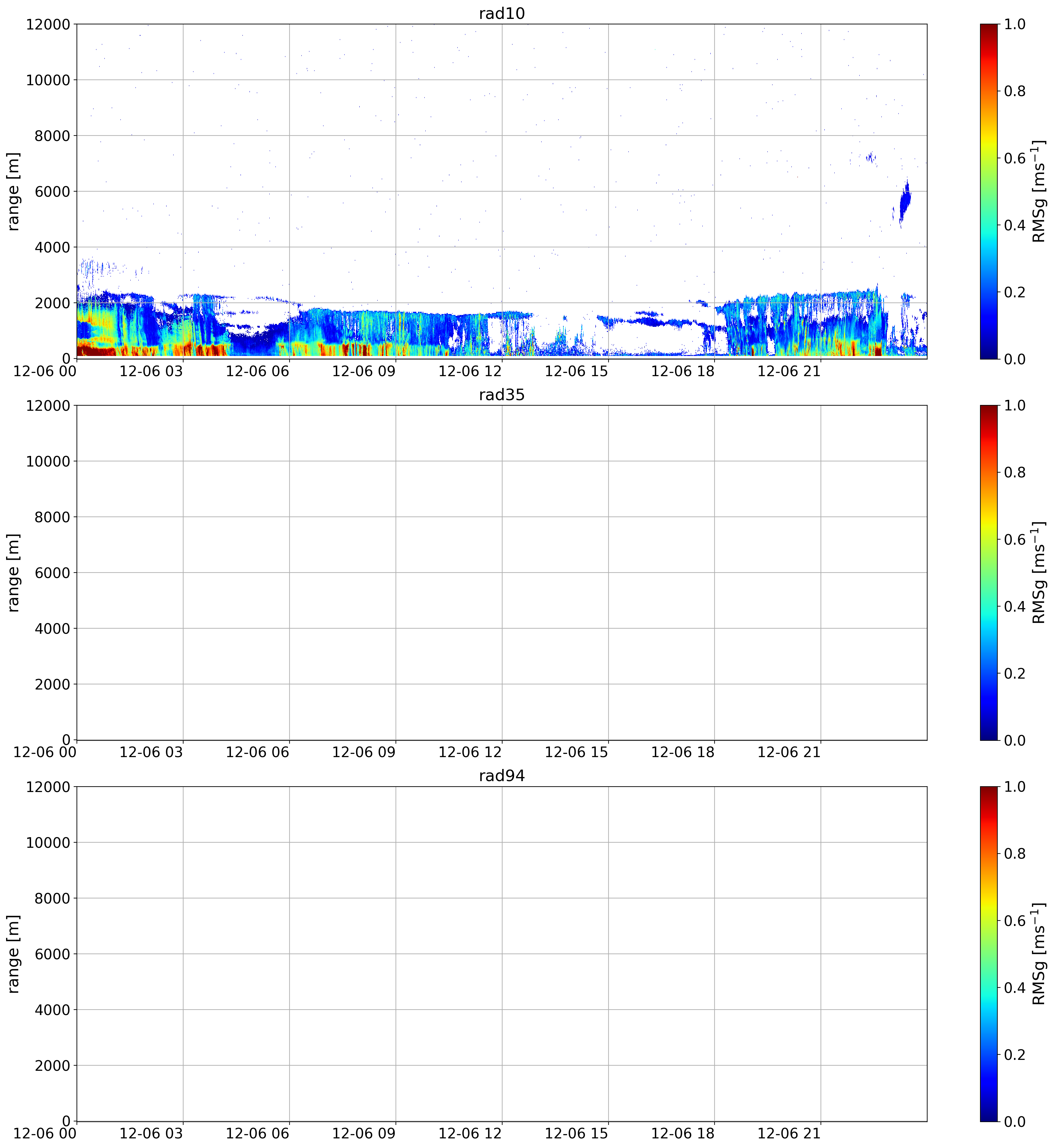
Task: Click the rad35 plot title
Action: [x=501, y=395]
